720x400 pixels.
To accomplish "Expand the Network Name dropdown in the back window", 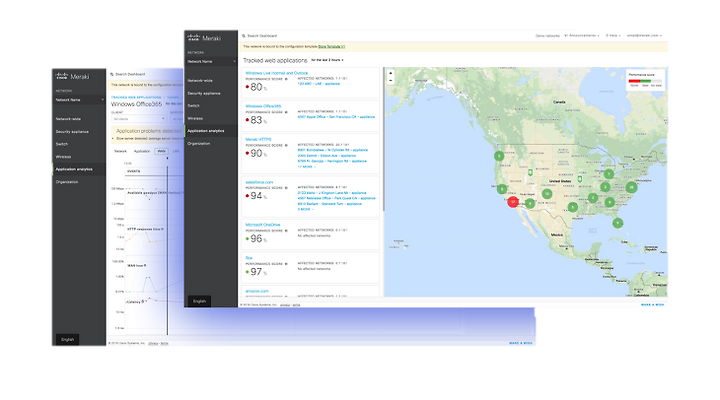I will pyautogui.click(x=79, y=100).
